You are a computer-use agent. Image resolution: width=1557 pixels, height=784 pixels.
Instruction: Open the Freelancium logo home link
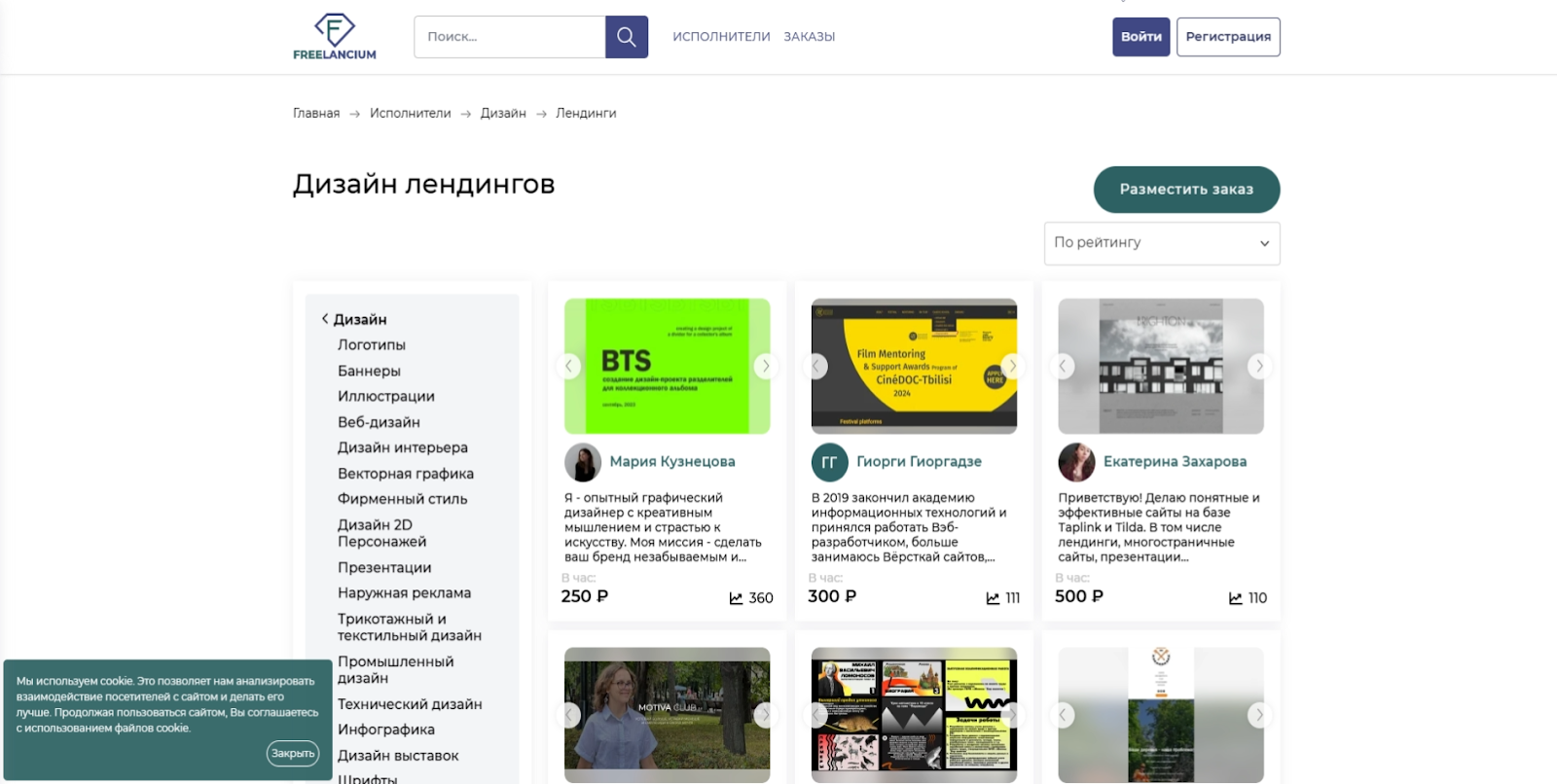click(x=334, y=37)
